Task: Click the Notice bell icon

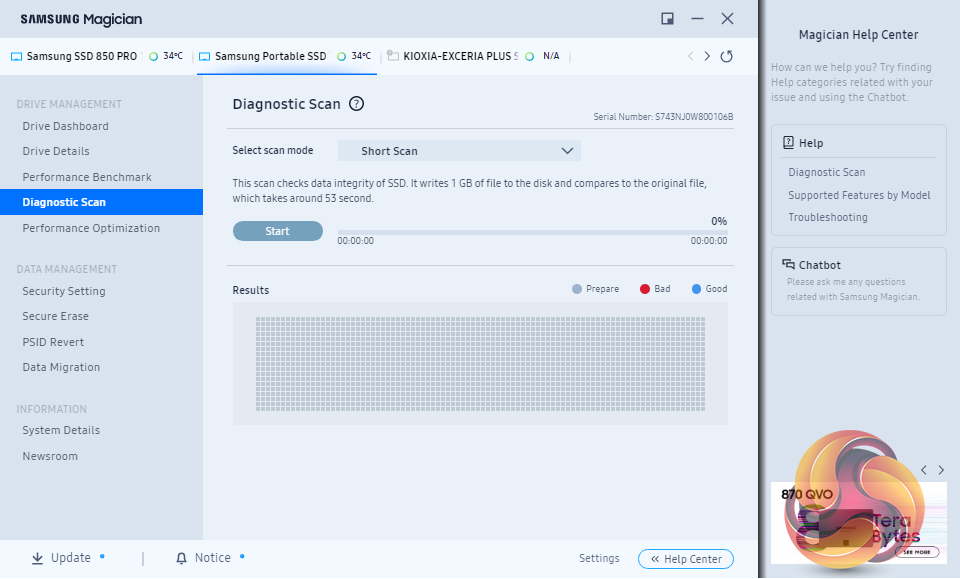Action: point(181,558)
